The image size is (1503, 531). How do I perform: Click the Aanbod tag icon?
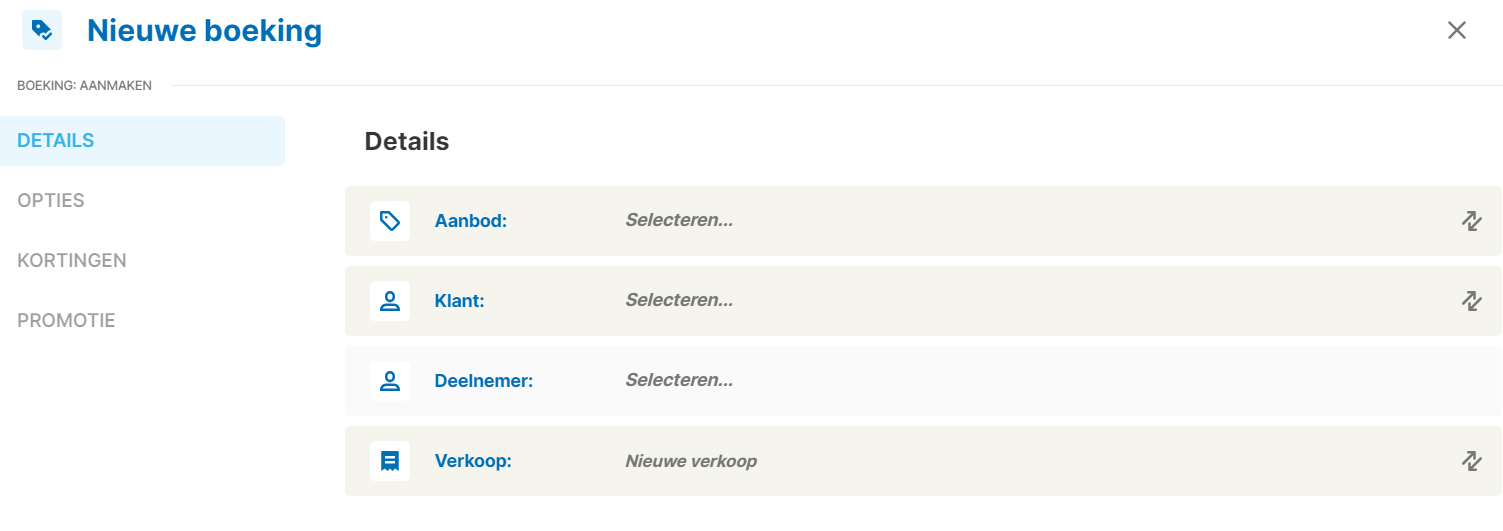[x=390, y=221]
